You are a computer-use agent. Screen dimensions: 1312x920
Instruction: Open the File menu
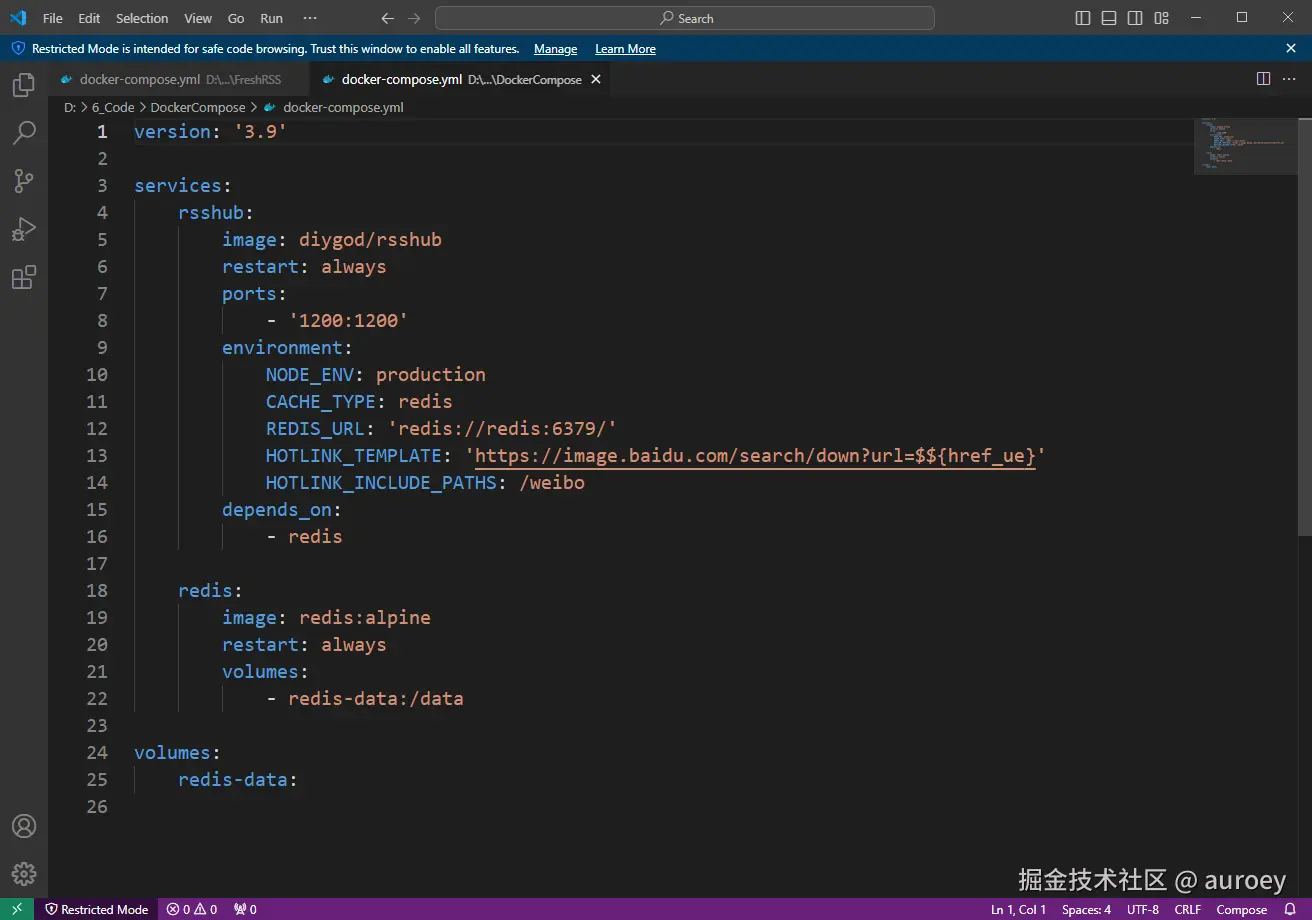coord(52,18)
